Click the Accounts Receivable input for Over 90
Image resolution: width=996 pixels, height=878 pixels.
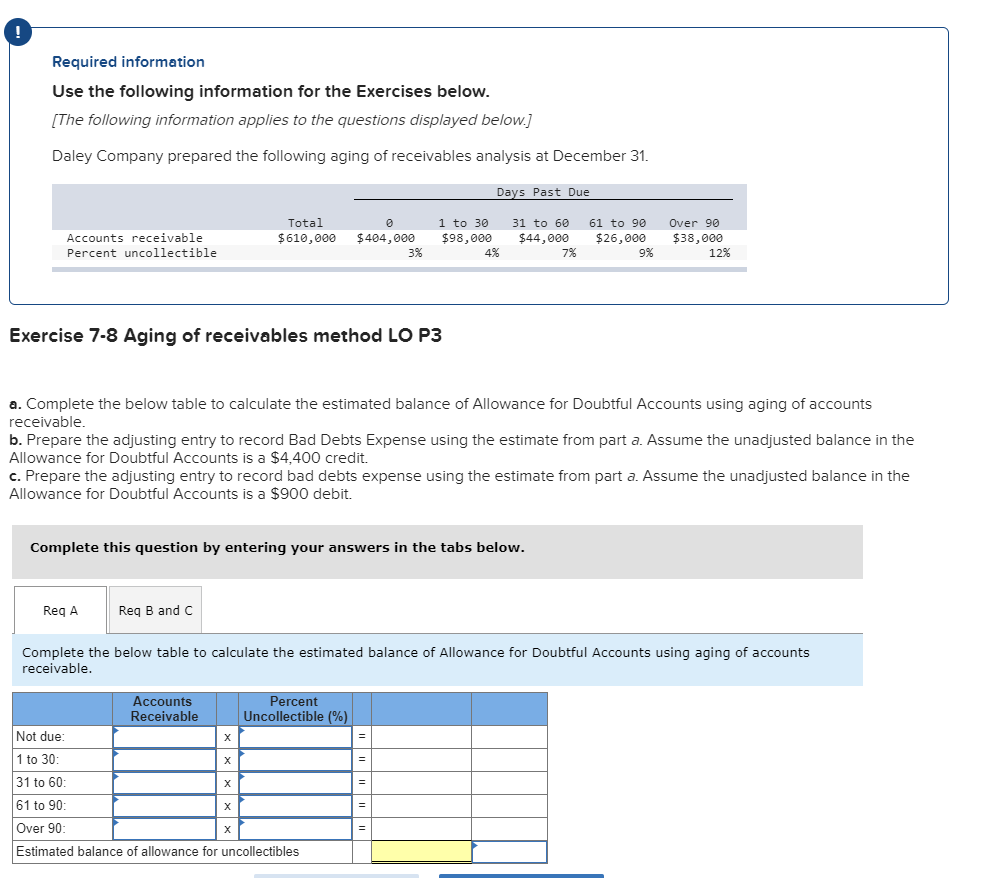coord(162,829)
